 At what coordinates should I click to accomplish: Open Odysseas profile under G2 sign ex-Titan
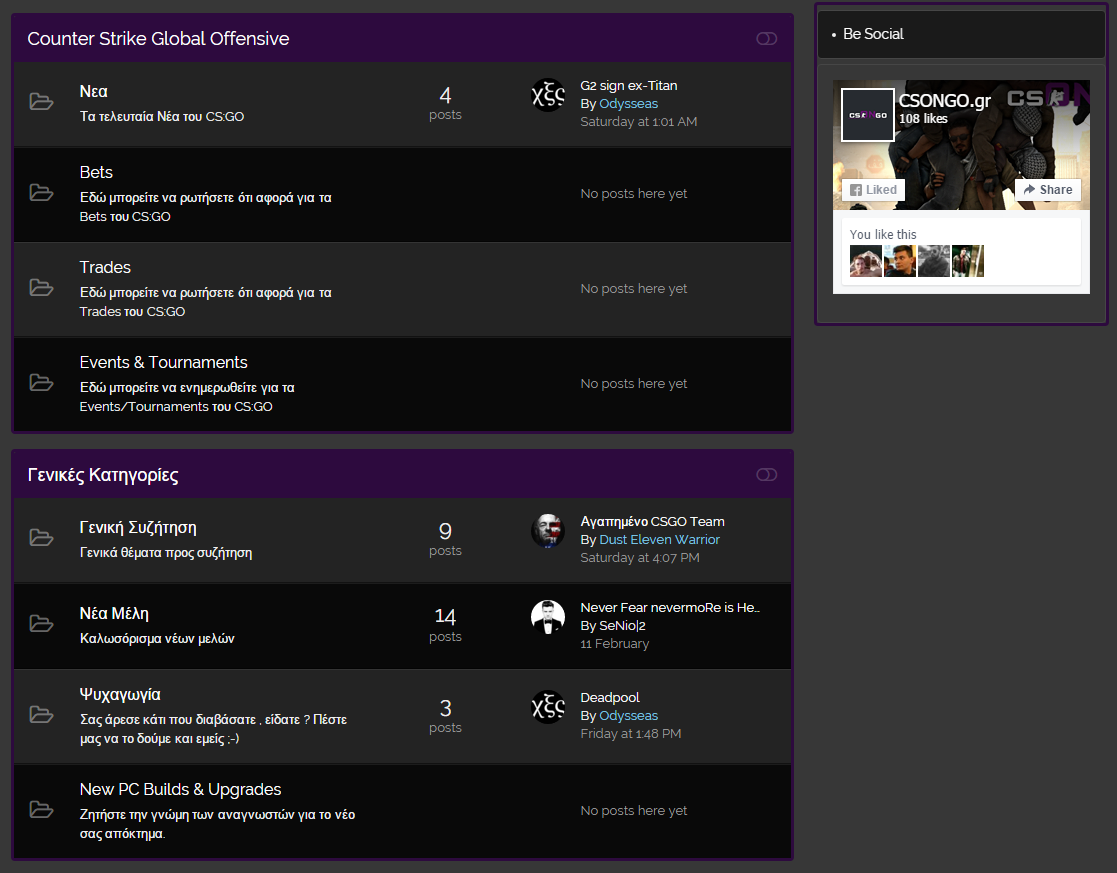pos(628,103)
